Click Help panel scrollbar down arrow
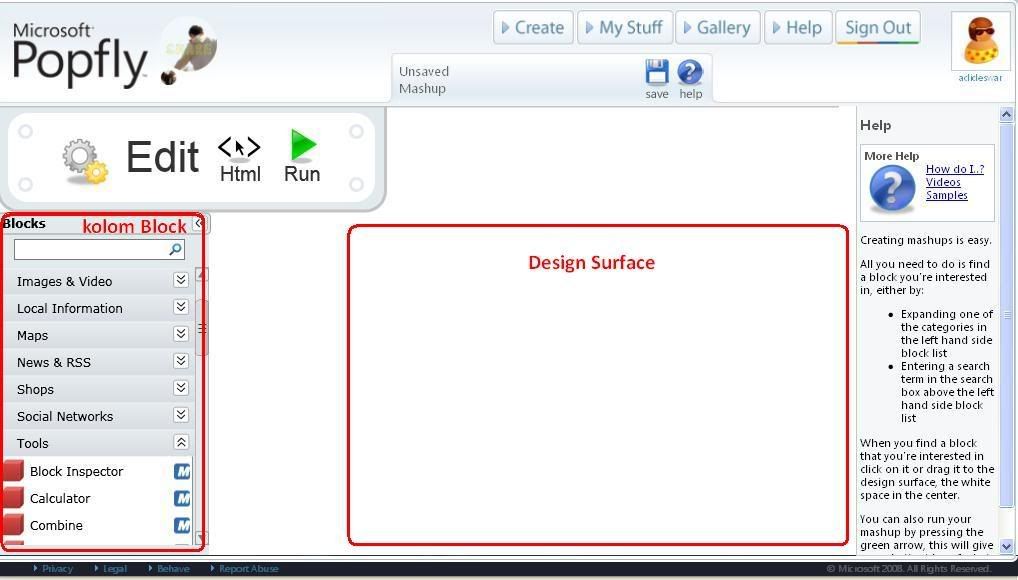Viewport: 1018px width, 580px height. click(1006, 546)
